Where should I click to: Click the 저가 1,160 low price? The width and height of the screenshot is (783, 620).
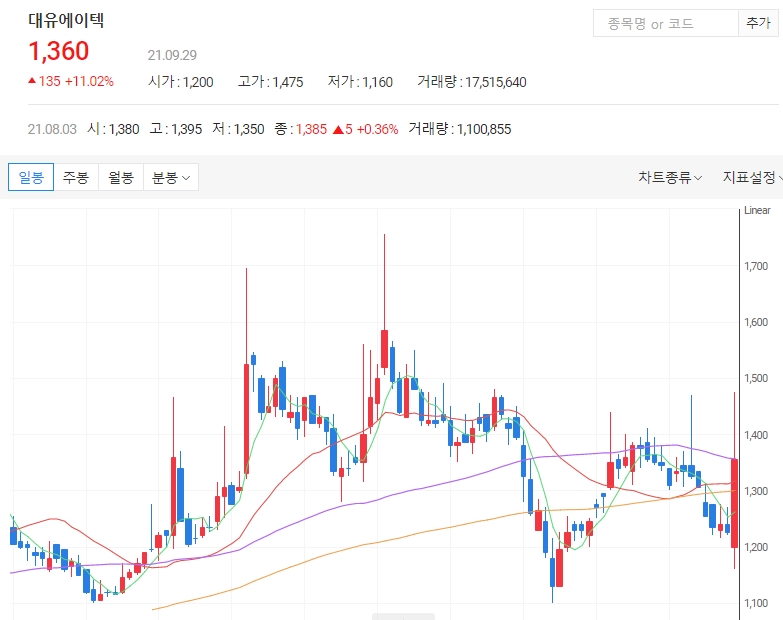tap(360, 82)
